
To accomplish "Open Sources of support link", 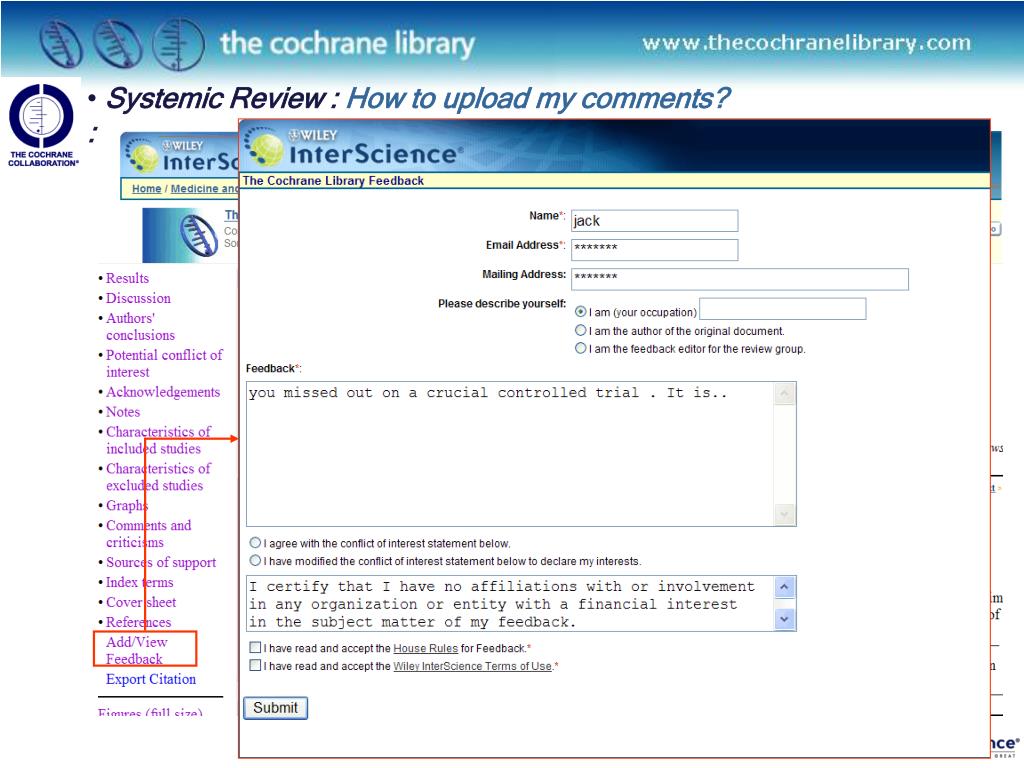I will pyautogui.click(x=161, y=562).
